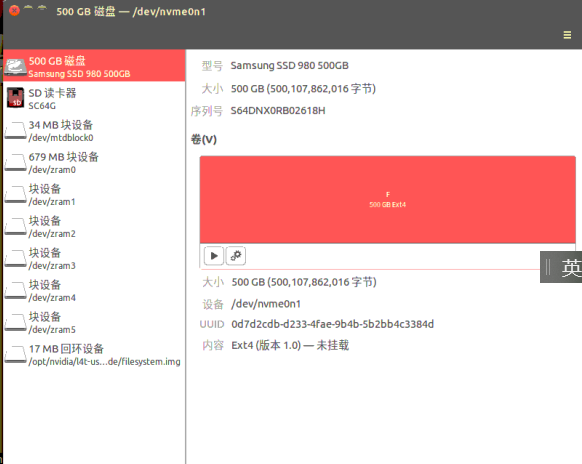Click the UUID value text
582x464 pixels.
pyautogui.click(x=332, y=324)
